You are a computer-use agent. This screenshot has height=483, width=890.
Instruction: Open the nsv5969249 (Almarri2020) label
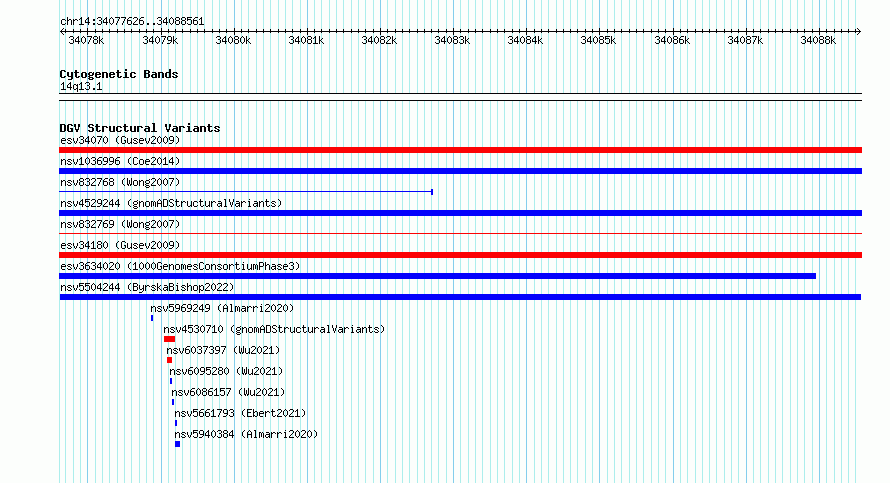tap(222, 308)
